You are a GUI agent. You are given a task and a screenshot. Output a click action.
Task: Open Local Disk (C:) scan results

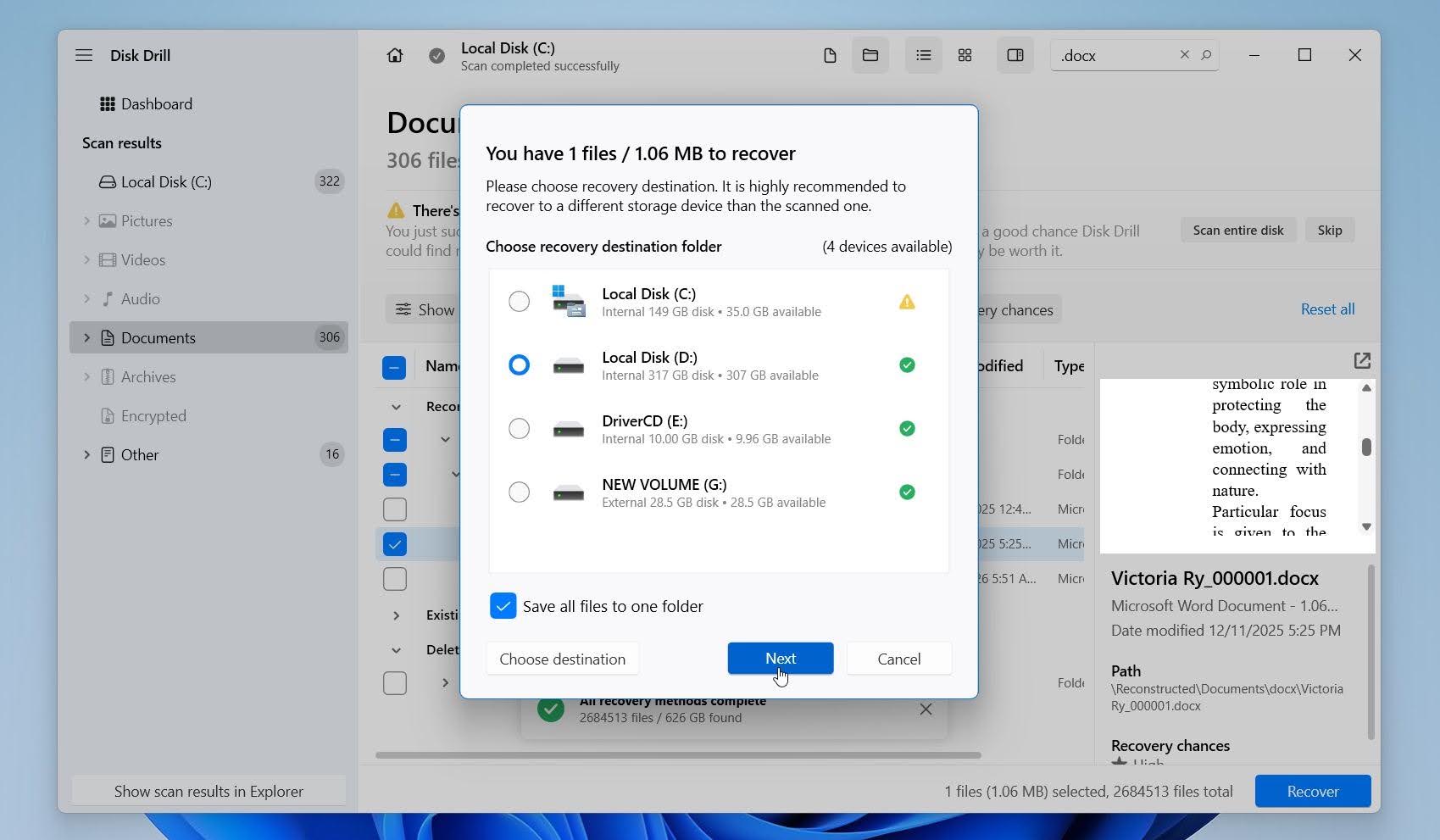[208, 181]
